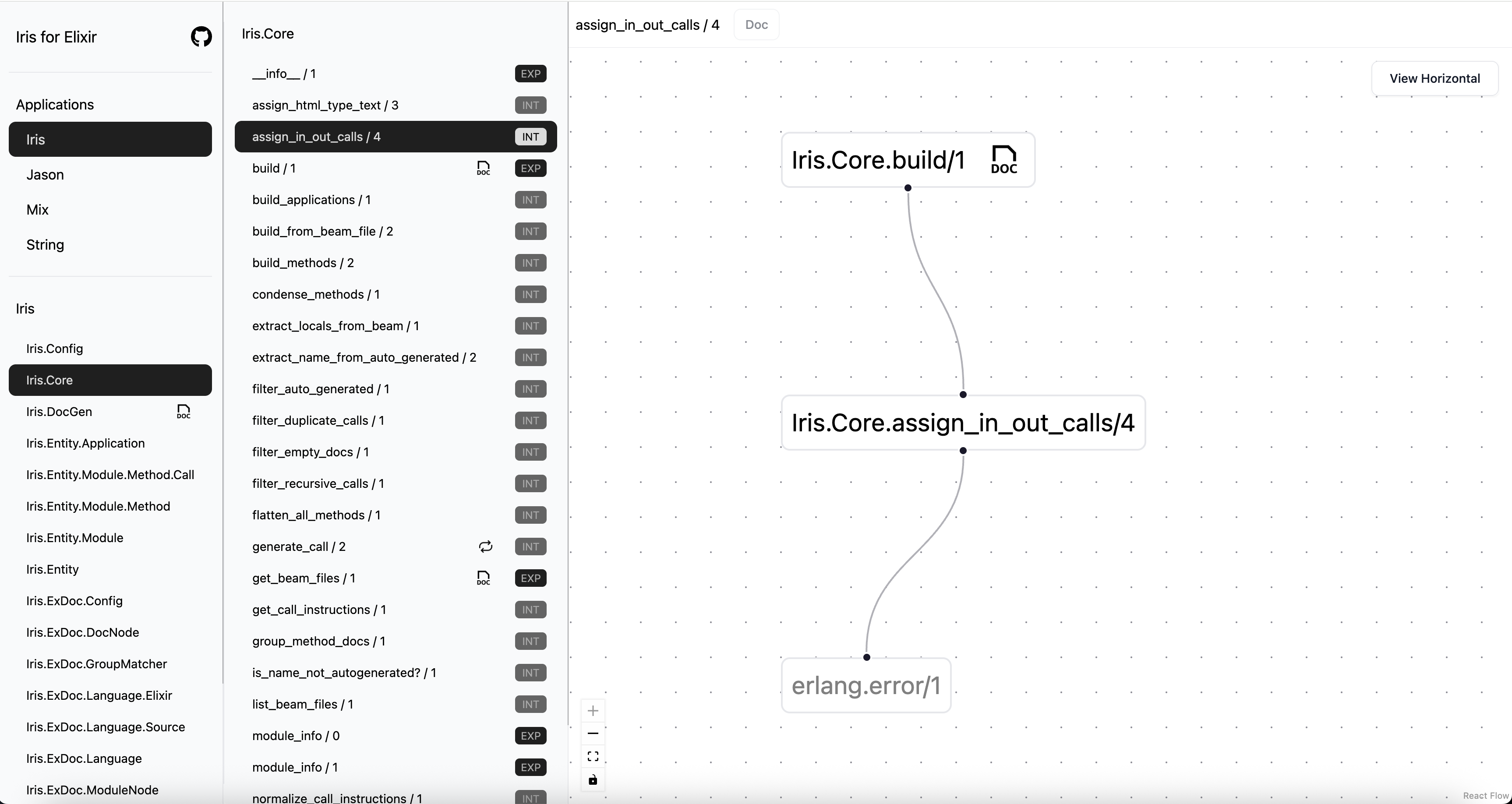Screen dimensions: 1512x804
Task: Select build_methods / 2 function
Action: pyautogui.click(x=303, y=263)
